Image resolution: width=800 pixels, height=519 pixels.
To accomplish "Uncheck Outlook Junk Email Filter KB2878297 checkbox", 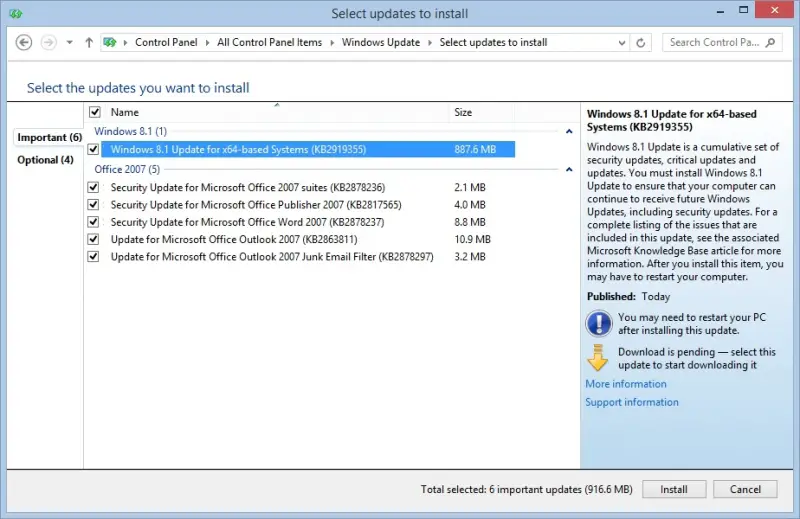I will (x=93, y=257).
